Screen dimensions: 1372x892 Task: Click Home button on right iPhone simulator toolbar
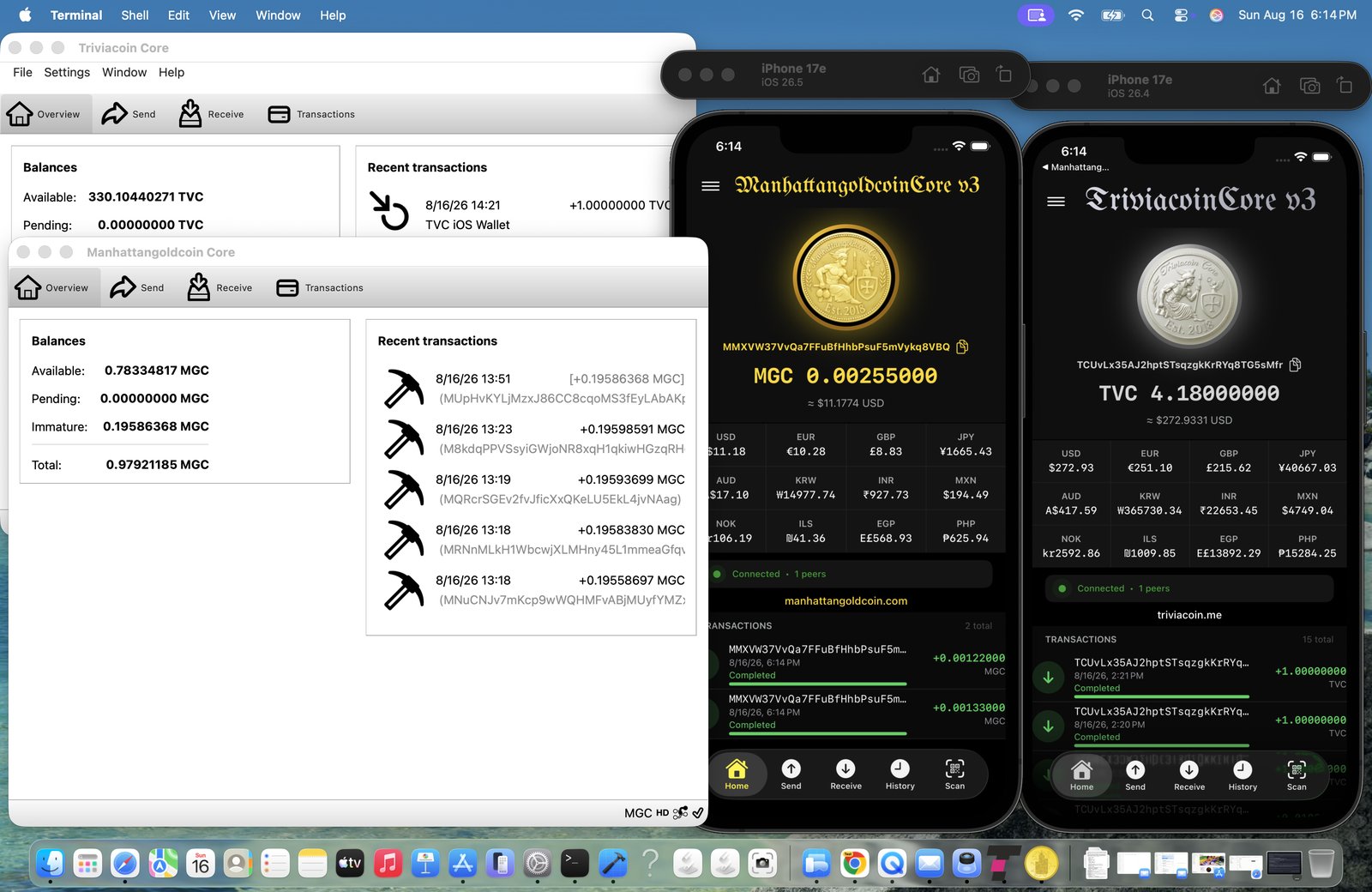(x=1272, y=86)
